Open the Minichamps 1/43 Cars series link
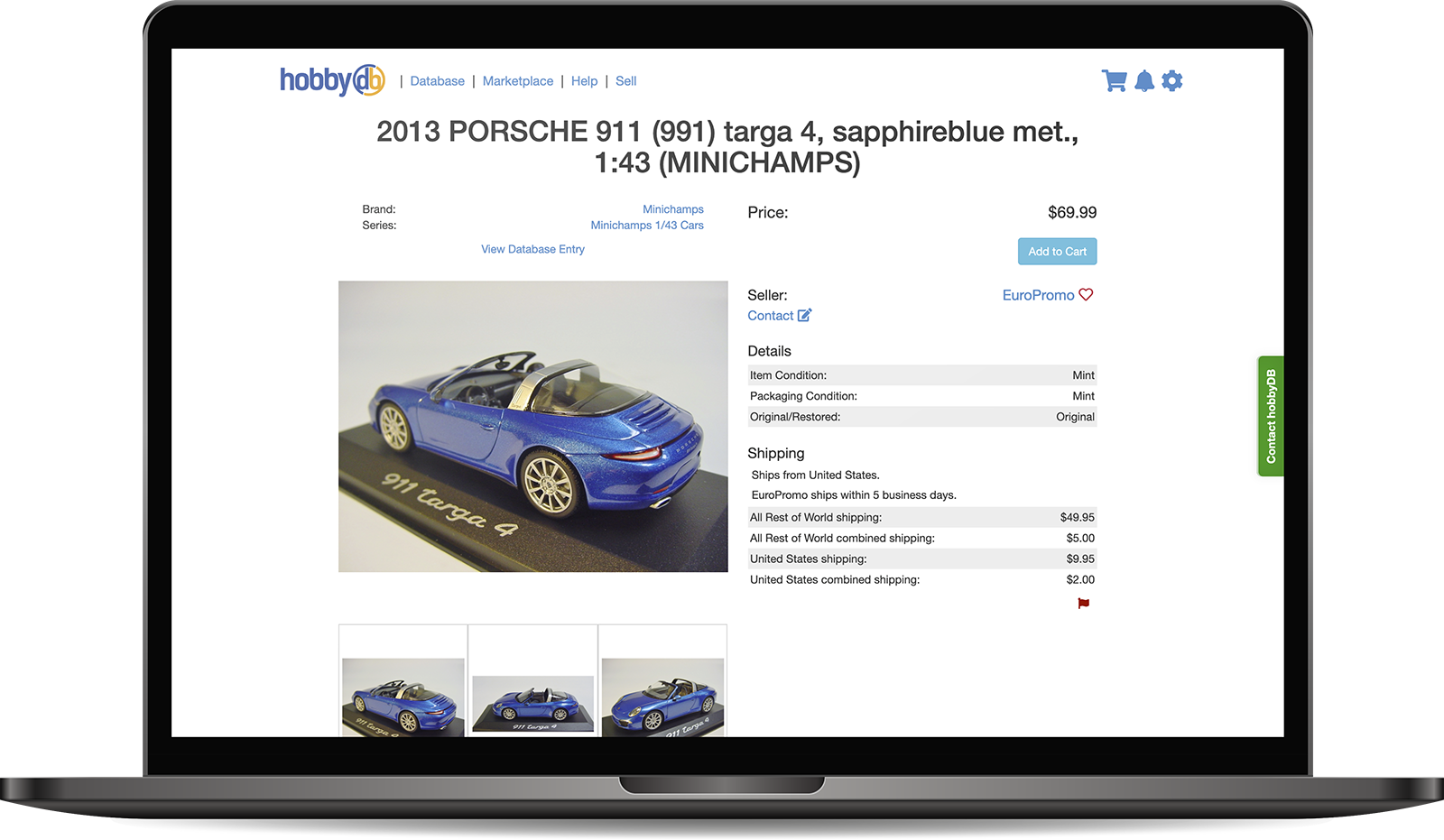Screen dimensions: 1444x840 coord(646,226)
